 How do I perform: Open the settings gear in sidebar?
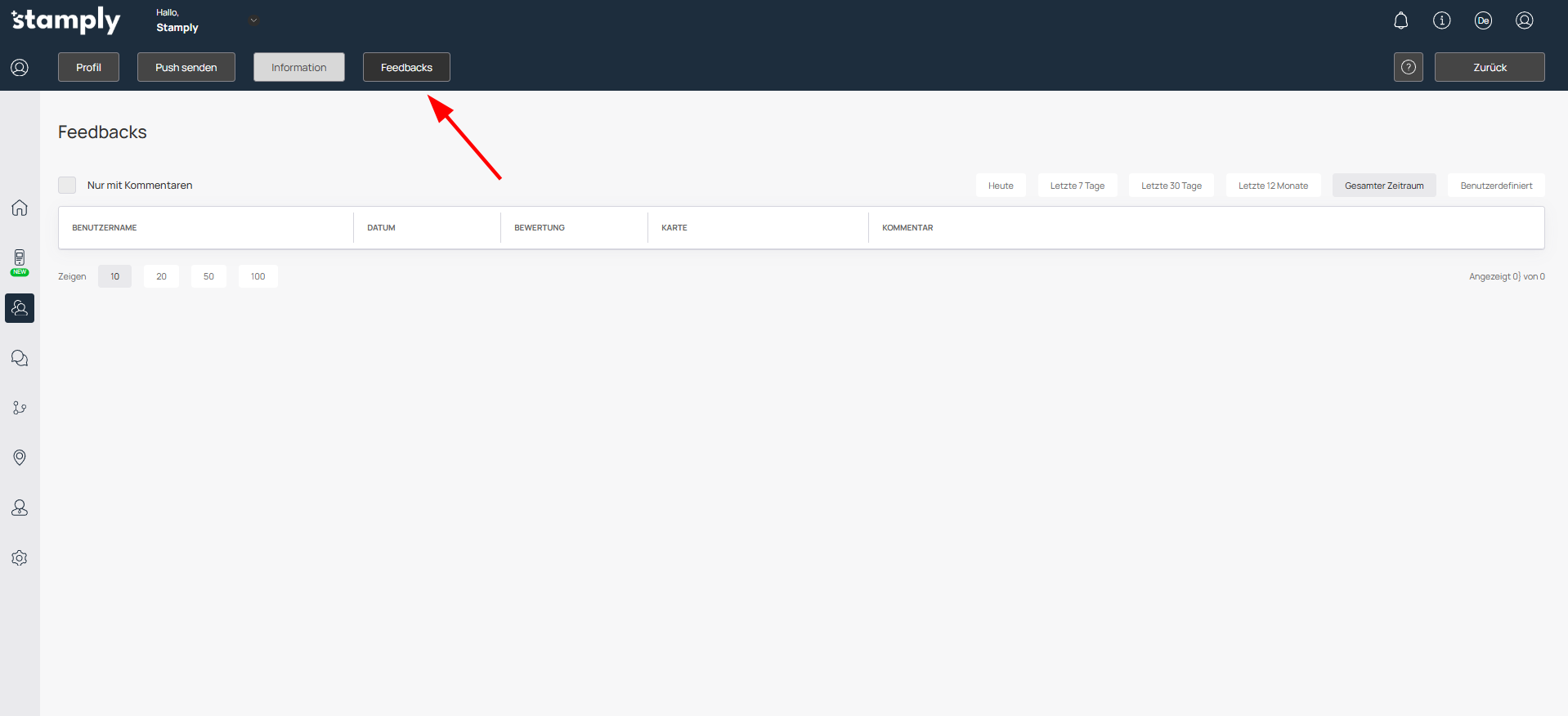[20, 557]
